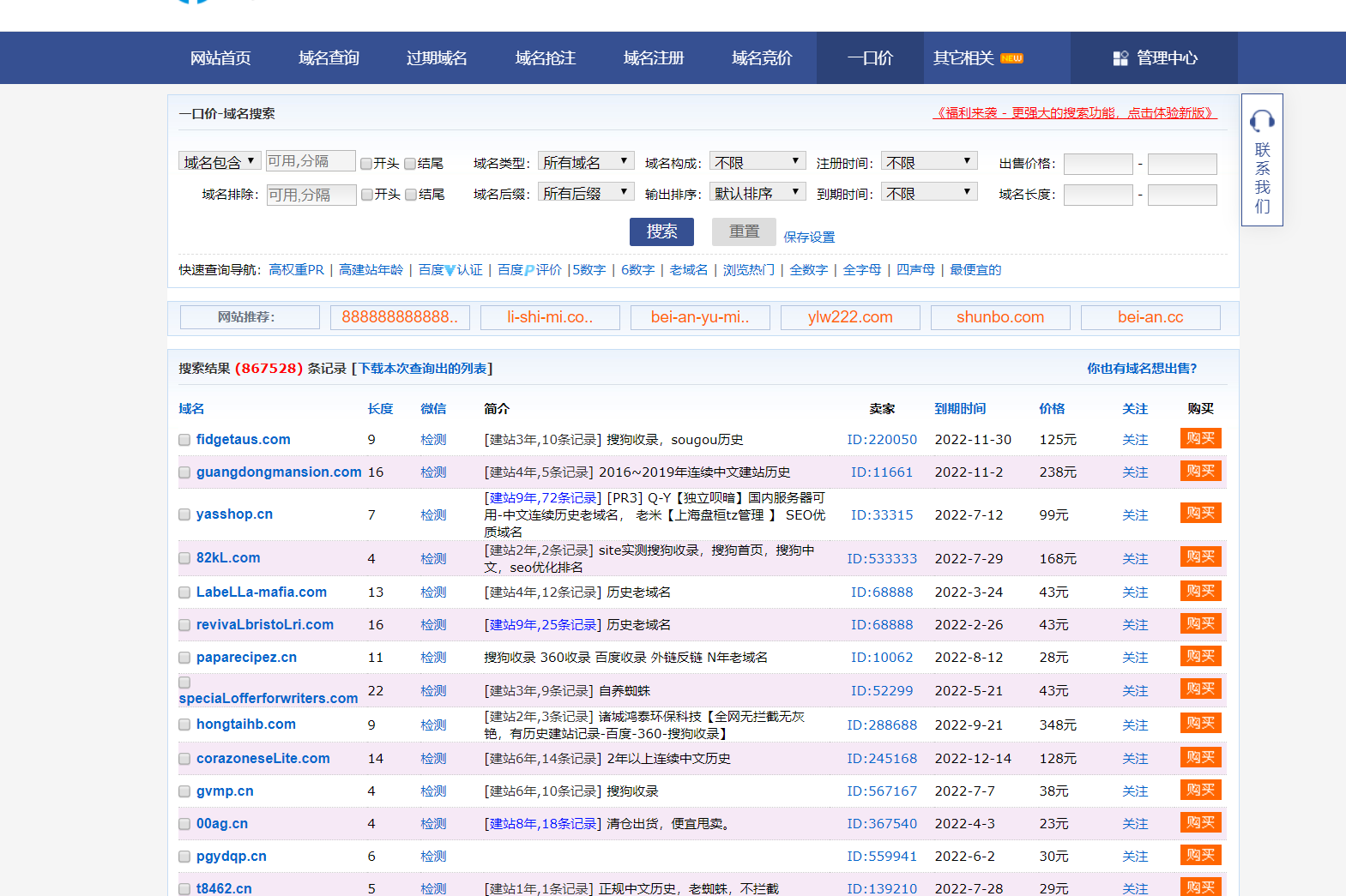
Task: Click the 购买 button for 00ag.cn
Action: 1200,822
